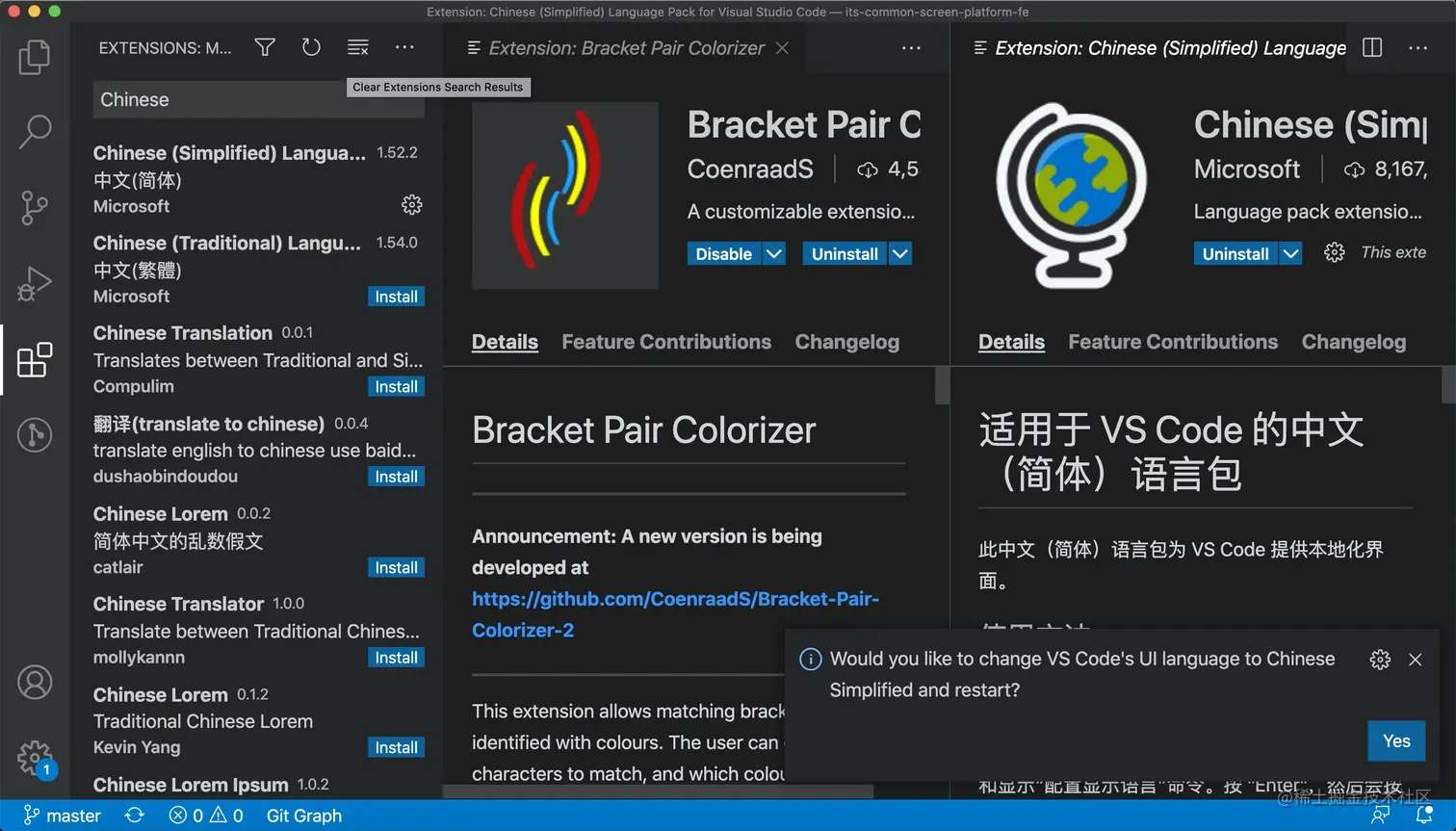Install Chinese Lorem by catlair
Image resolution: width=1456 pixels, height=831 pixels.
(x=396, y=567)
